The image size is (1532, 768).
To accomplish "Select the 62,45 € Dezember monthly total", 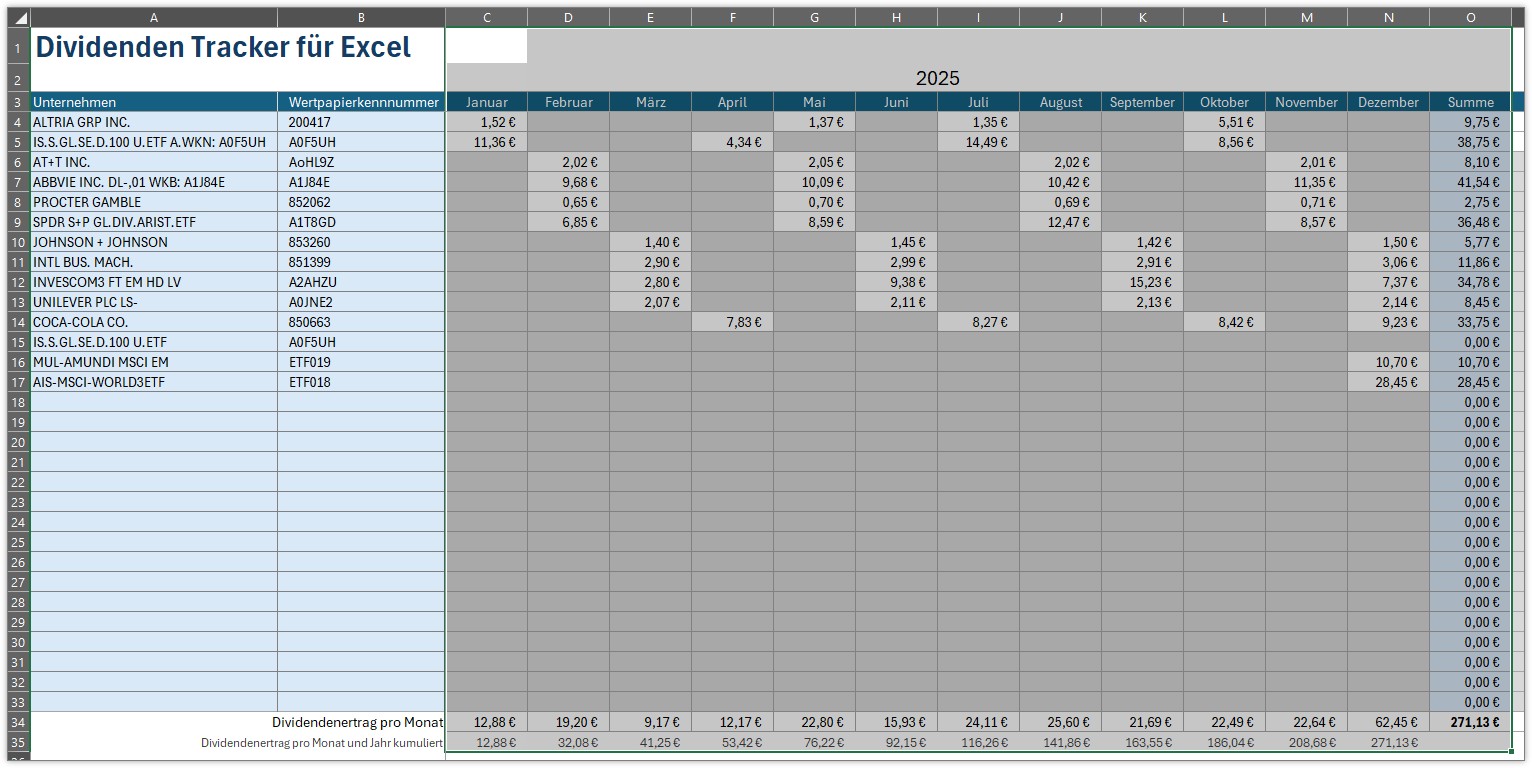I will click(1388, 722).
